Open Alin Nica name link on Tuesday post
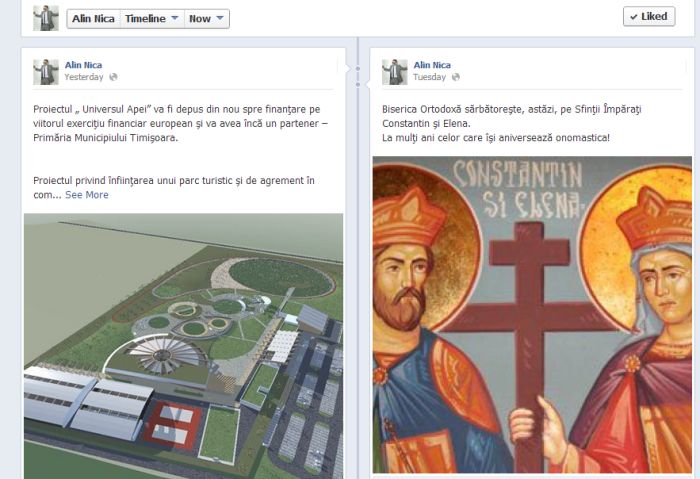The width and height of the screenshot is (700, 479). pyautogui.click(x=432, y=65)
